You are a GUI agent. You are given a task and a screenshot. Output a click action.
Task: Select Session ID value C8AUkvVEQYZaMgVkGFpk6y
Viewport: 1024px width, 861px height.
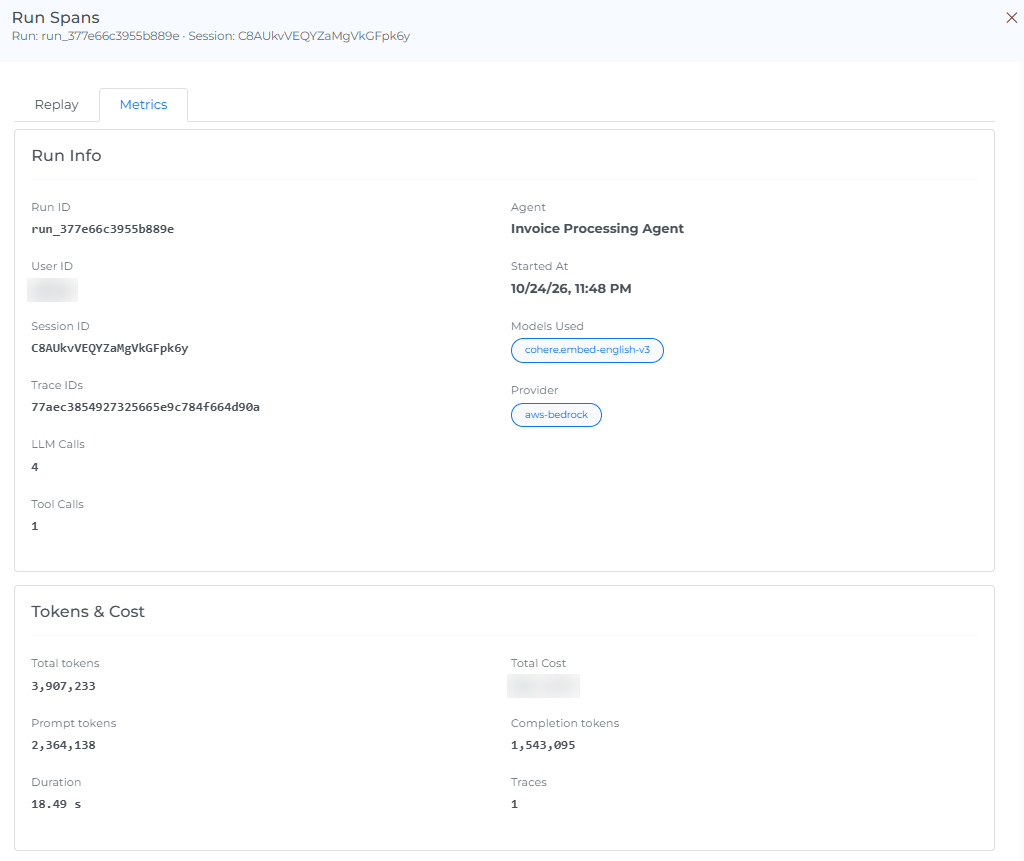[110, 348]
